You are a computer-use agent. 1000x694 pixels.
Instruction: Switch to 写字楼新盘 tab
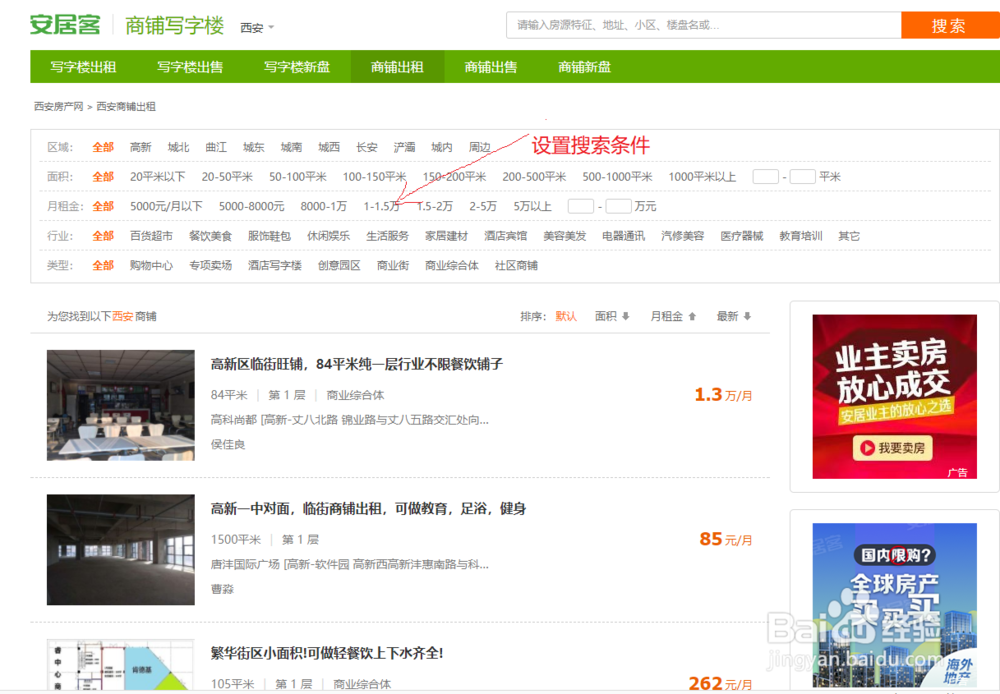pyautogui.click(x=297, y=67)
